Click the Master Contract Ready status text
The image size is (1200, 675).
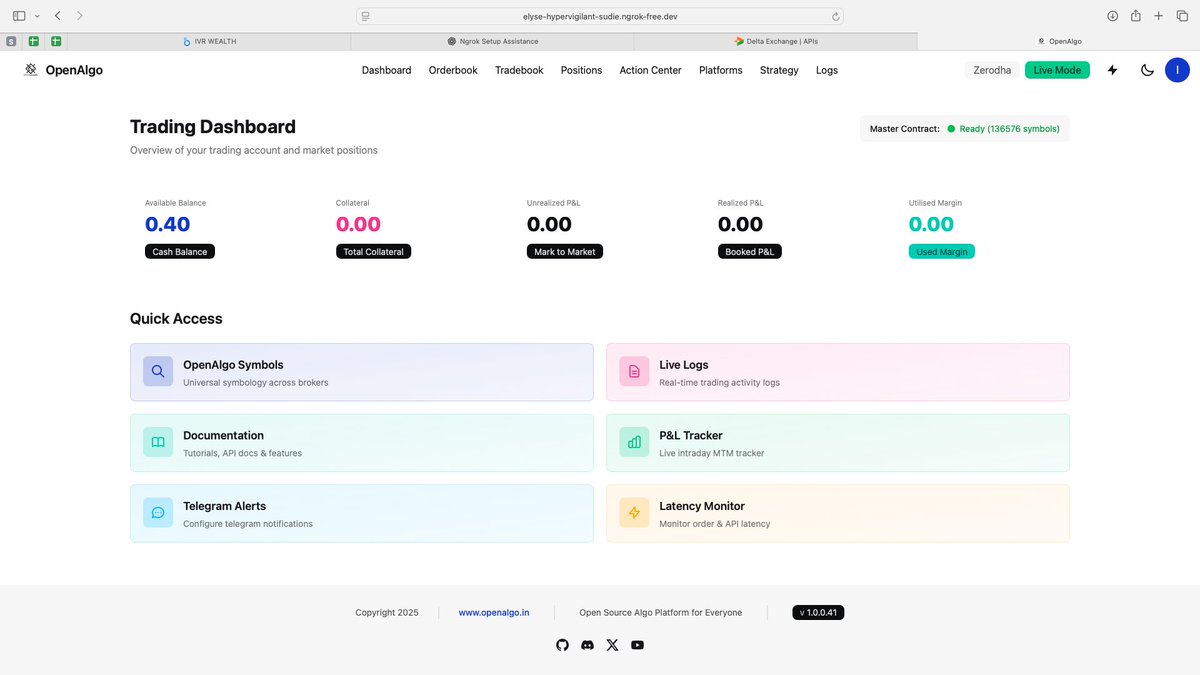pos(1009,129)
